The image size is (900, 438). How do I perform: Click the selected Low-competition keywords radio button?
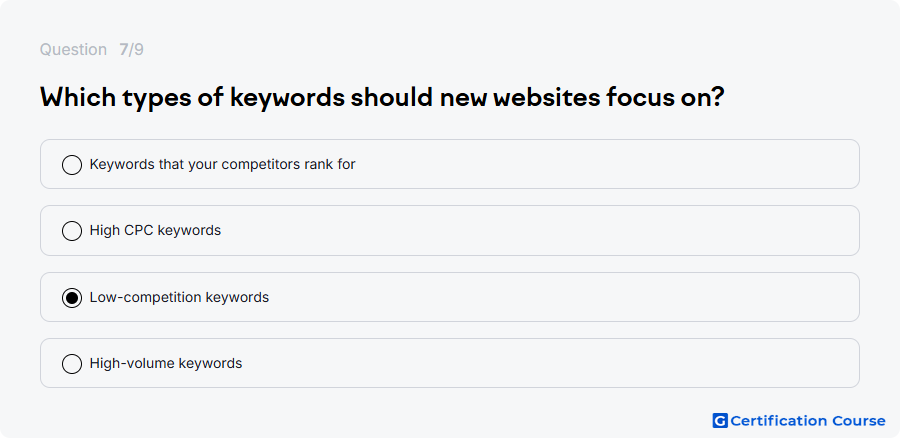point(72,298)
